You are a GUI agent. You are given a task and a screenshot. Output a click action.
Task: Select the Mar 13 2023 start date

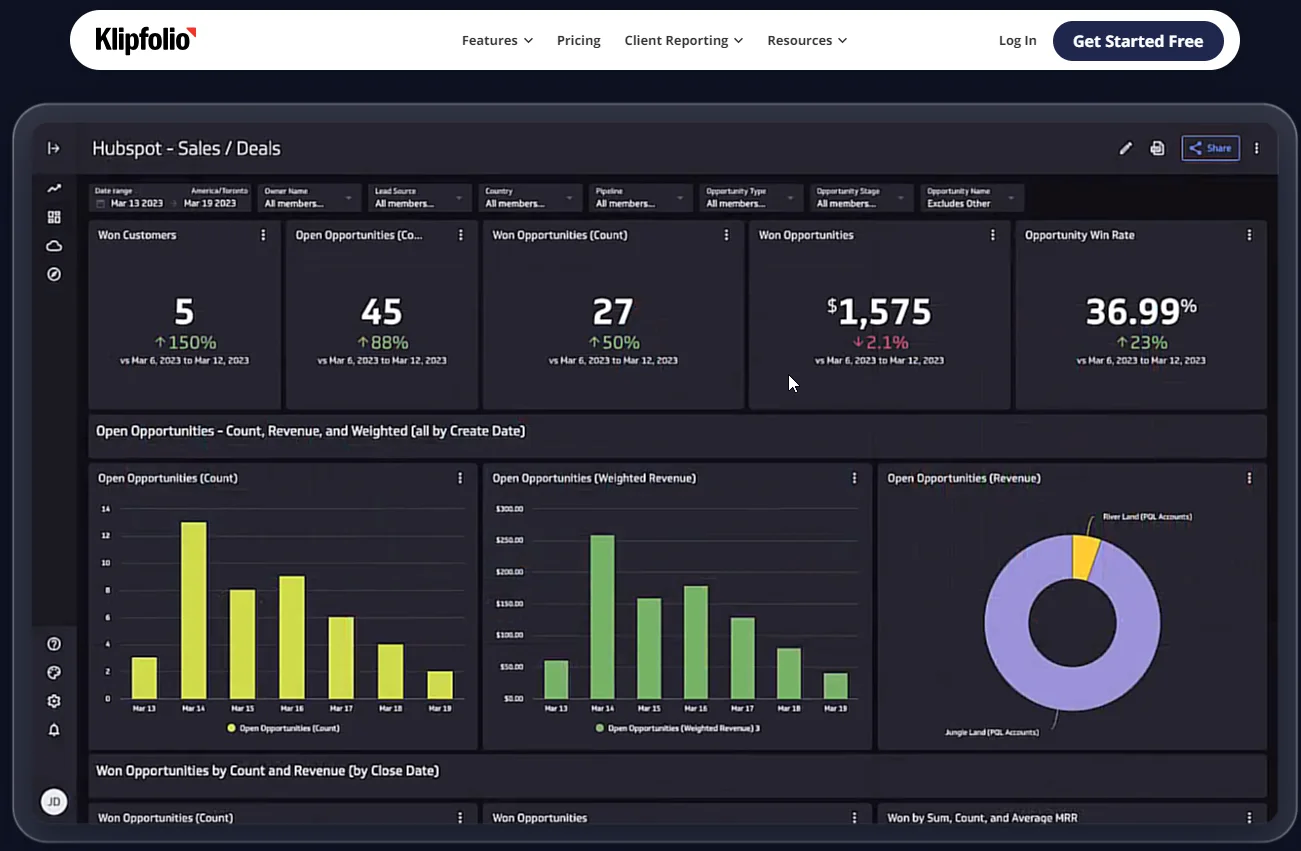(x=138, y=203)
